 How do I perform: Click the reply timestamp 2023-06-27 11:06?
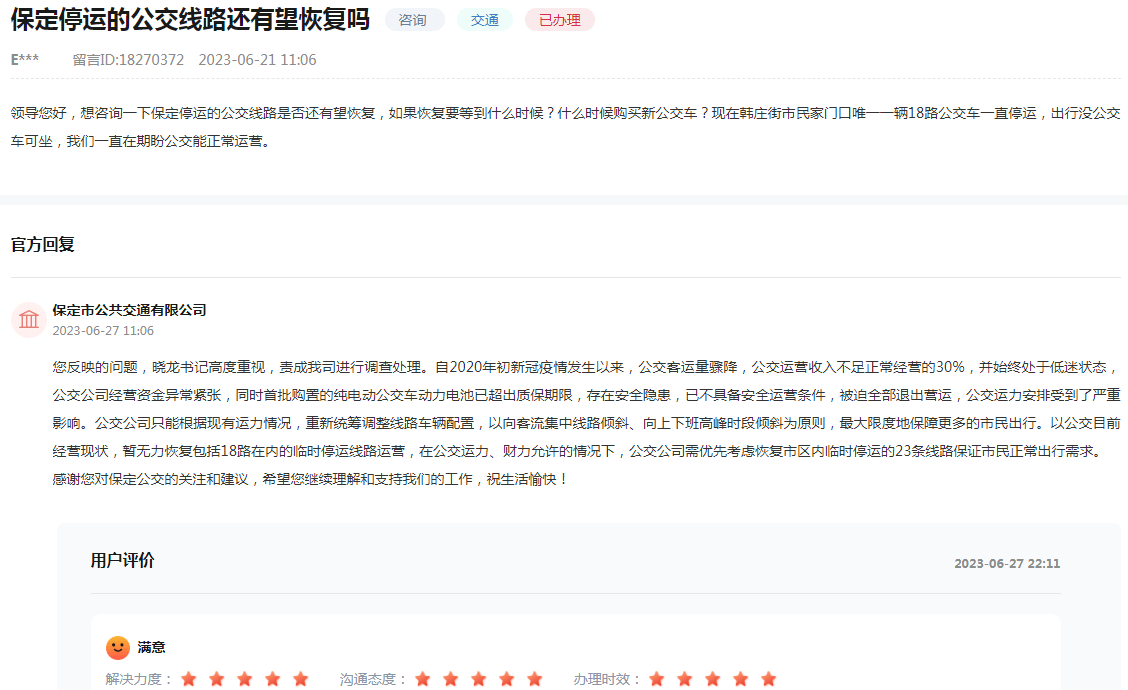103,331
